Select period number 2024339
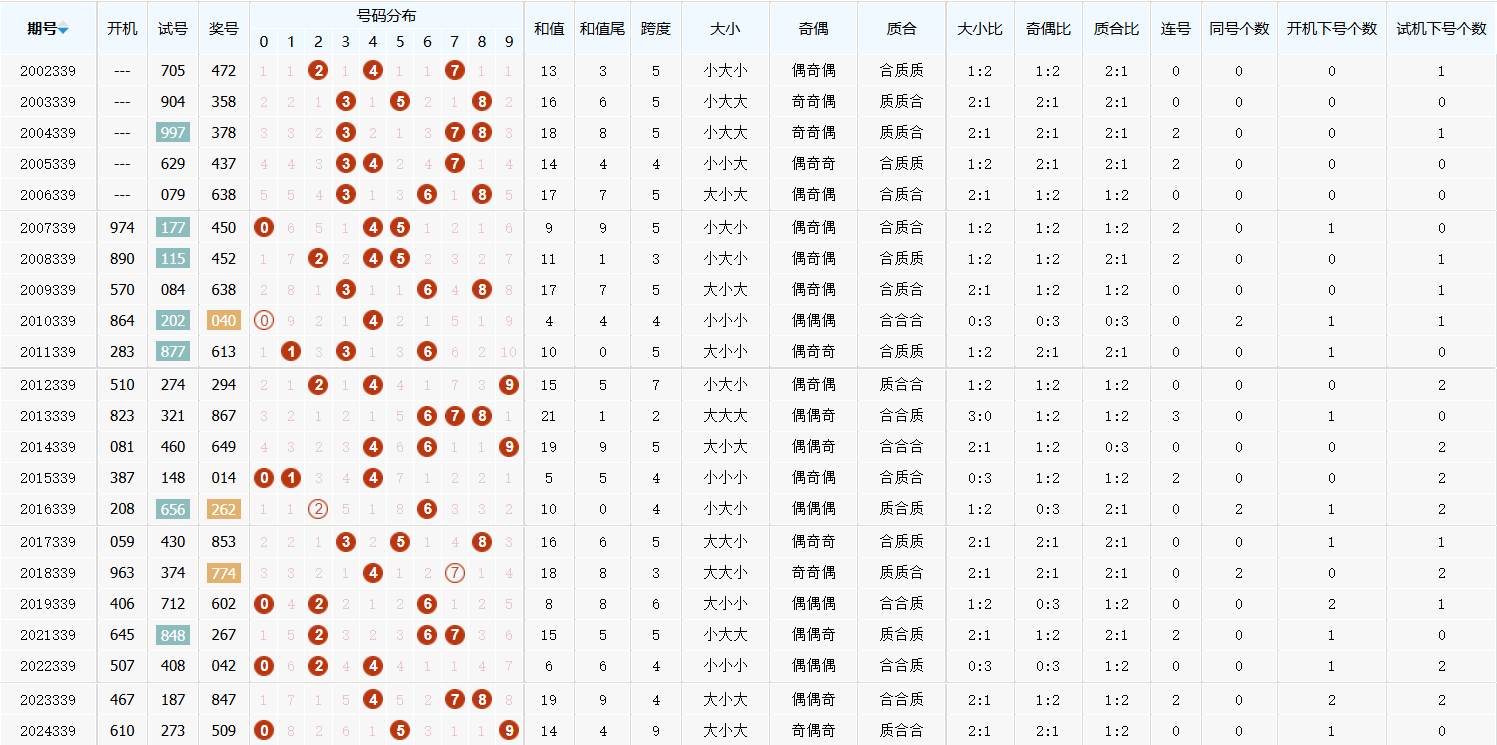 [x=48, y=731]
